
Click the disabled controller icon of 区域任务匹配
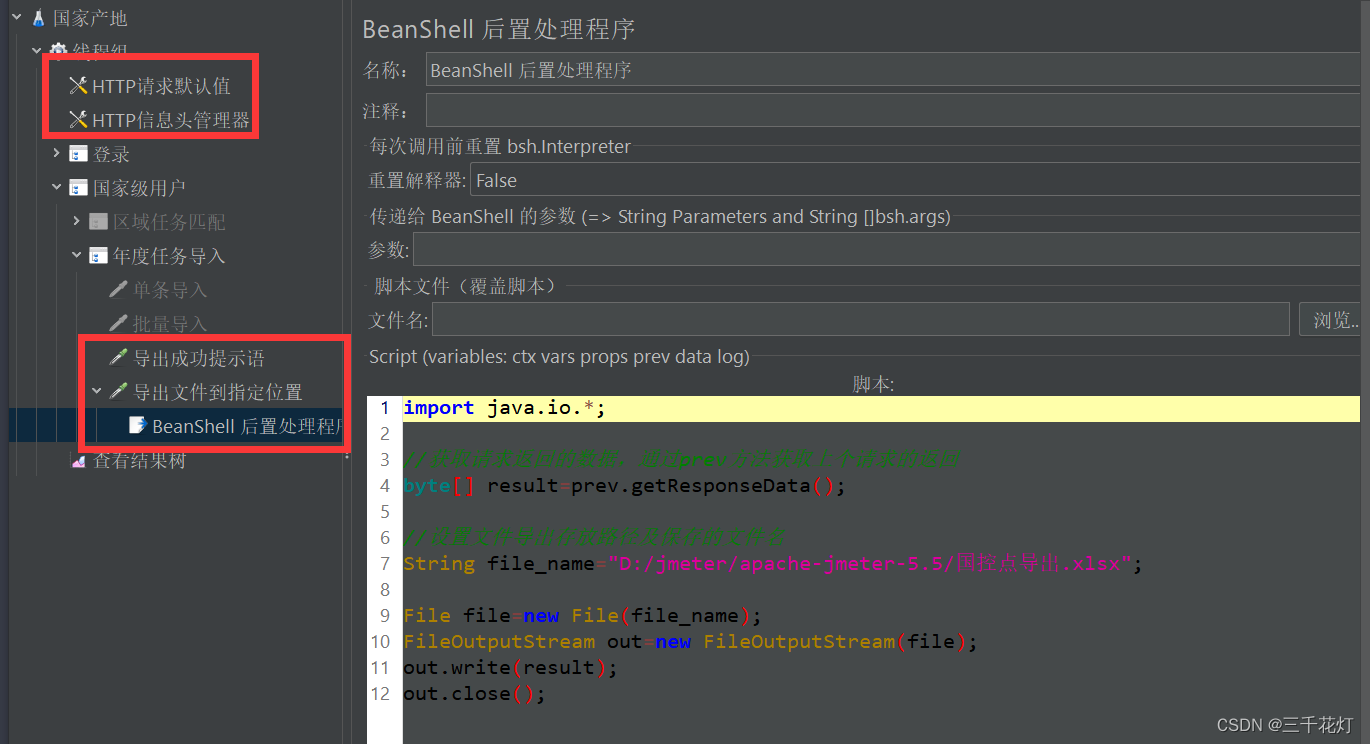point(98,222)
